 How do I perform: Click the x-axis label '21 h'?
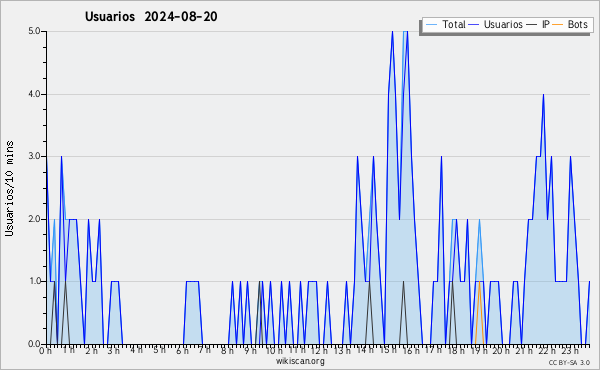(x=524, y=350)
